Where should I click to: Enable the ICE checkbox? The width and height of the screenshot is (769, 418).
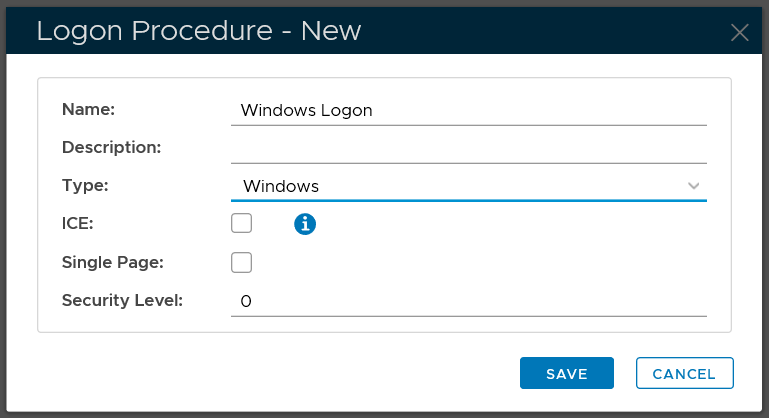(x=241, y=223)
